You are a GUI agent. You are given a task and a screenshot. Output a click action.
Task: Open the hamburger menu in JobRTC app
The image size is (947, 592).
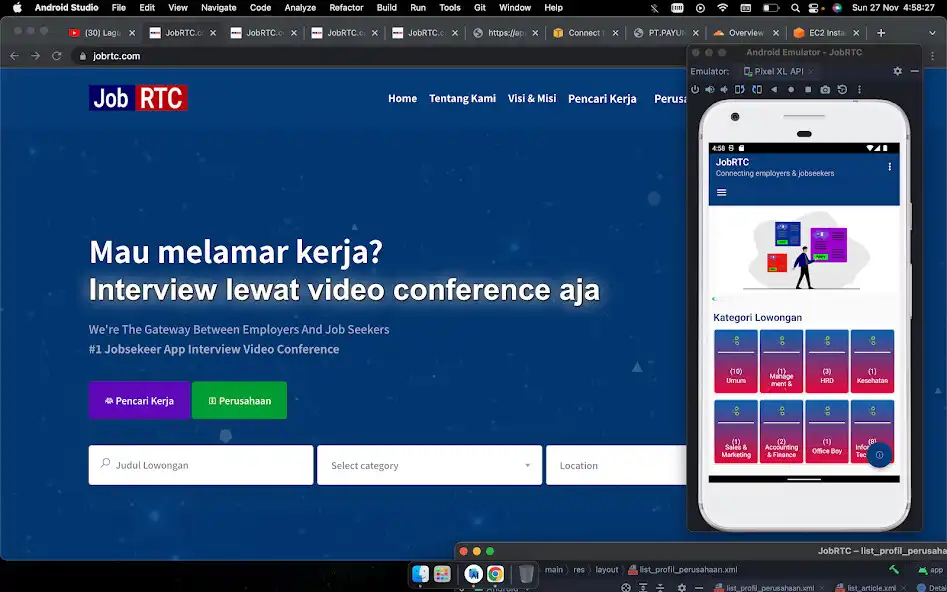pyautogui.click(x=721, y=193)
